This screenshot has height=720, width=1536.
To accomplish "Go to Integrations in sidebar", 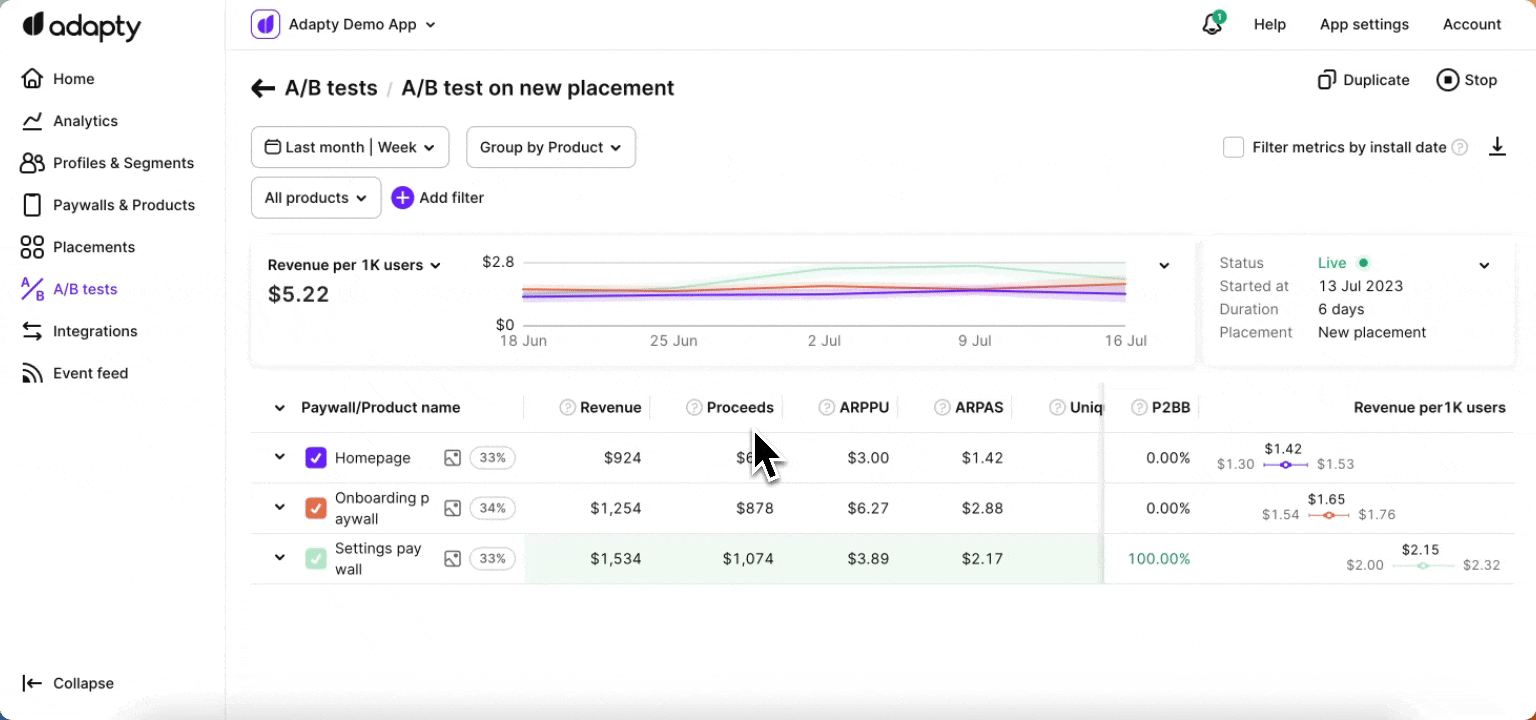I will pos(95,331).
